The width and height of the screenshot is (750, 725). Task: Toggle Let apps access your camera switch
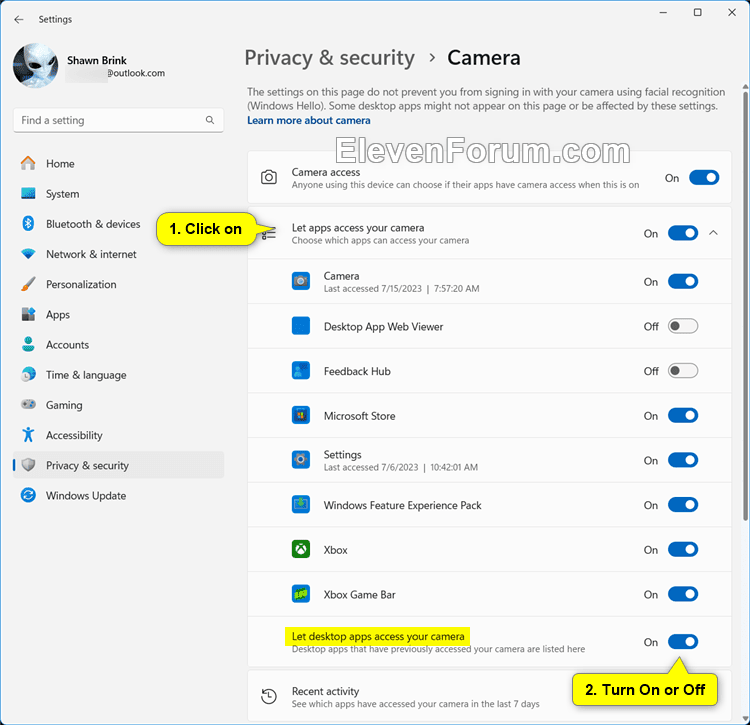(683, 233)
